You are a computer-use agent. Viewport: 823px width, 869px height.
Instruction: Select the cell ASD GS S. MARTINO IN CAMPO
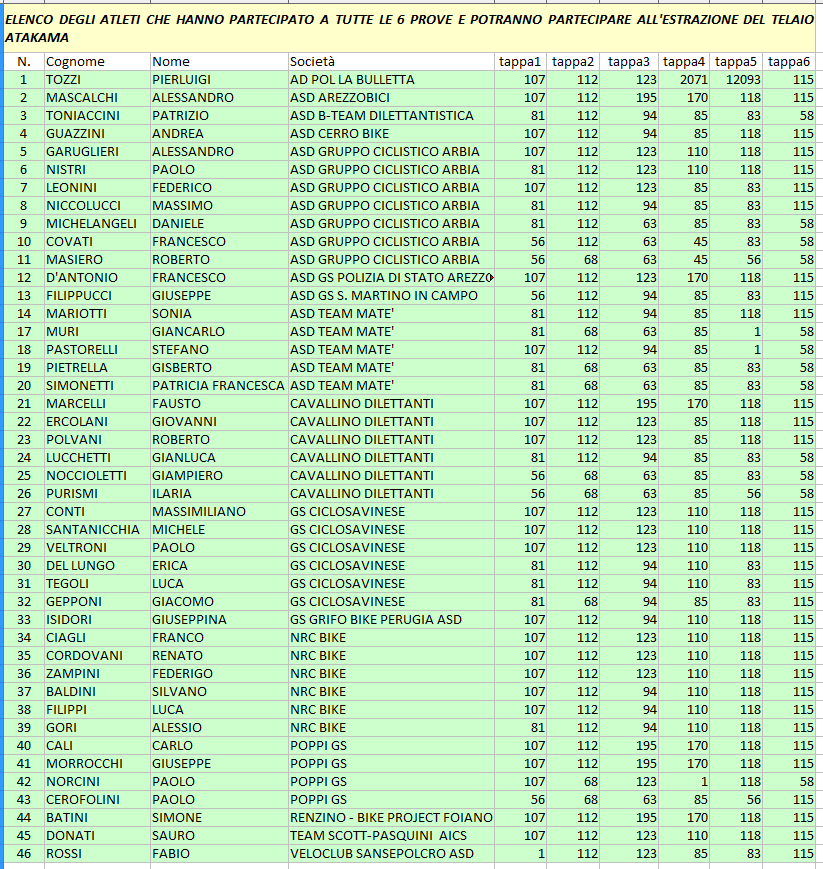[391, 296]
